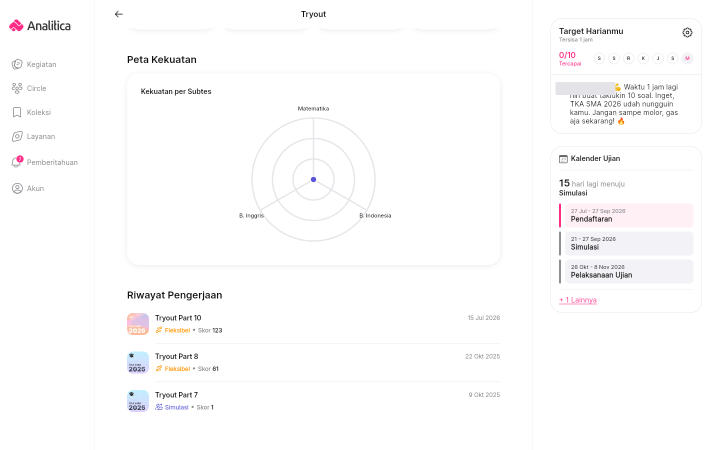Screen dimensions: 720x450
Task: Open the Pelaksanaan Ujian calendar entry
Action: [x=629, y=271]
